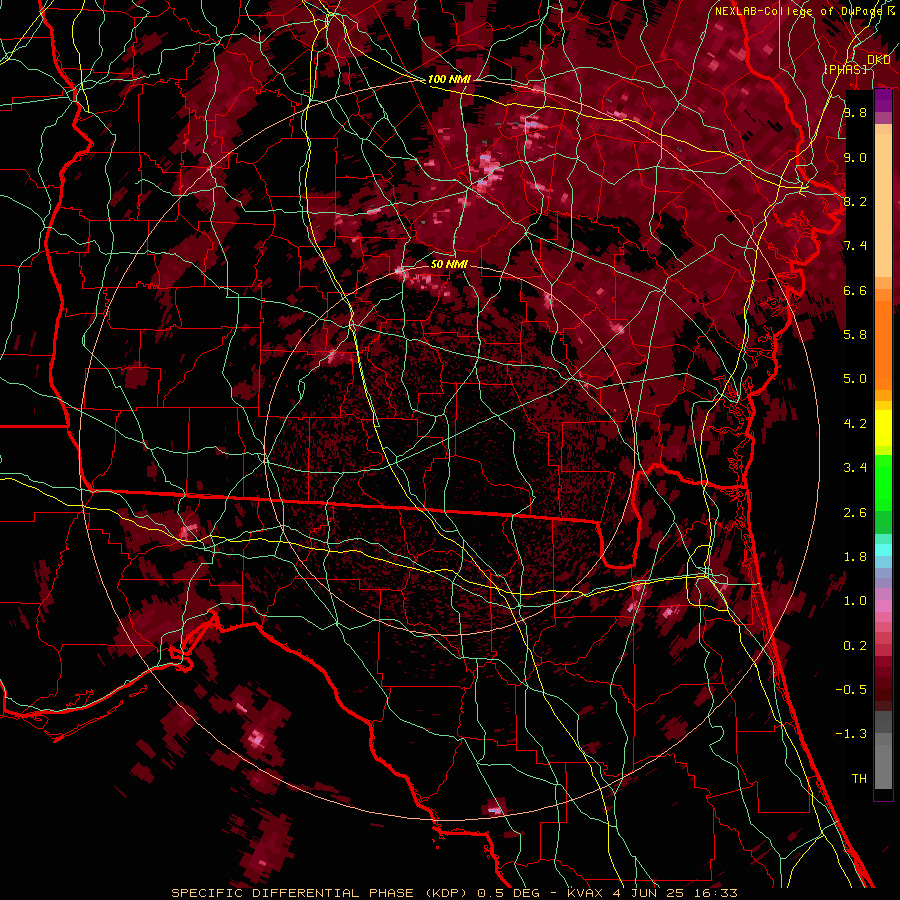Click the bright green segment of the color bar
The height and width of the screenshot is (900, 900).
883,485
